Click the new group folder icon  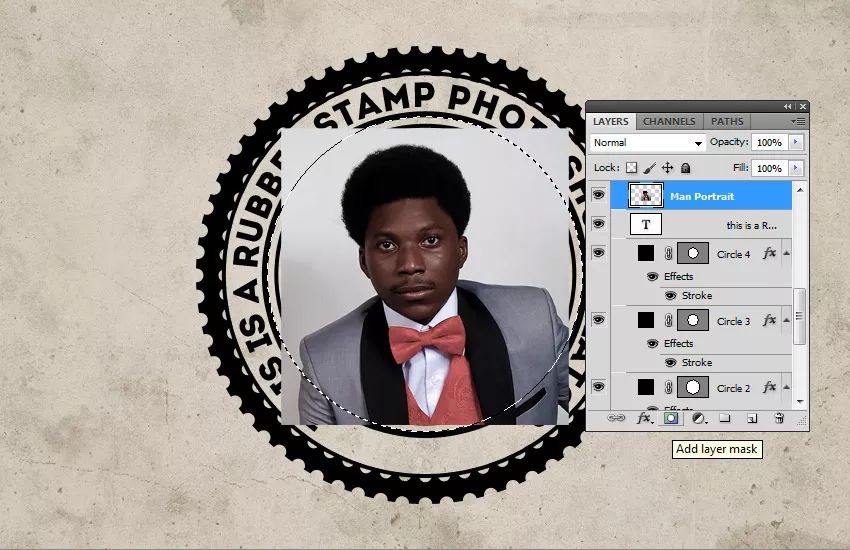[x=725, y=418]
